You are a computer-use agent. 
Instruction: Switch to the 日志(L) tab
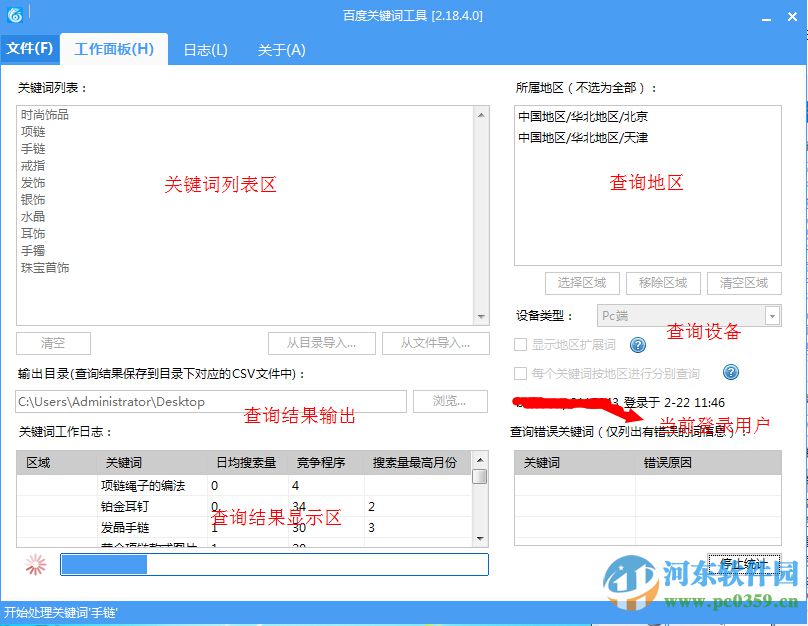tap(204, 49)
